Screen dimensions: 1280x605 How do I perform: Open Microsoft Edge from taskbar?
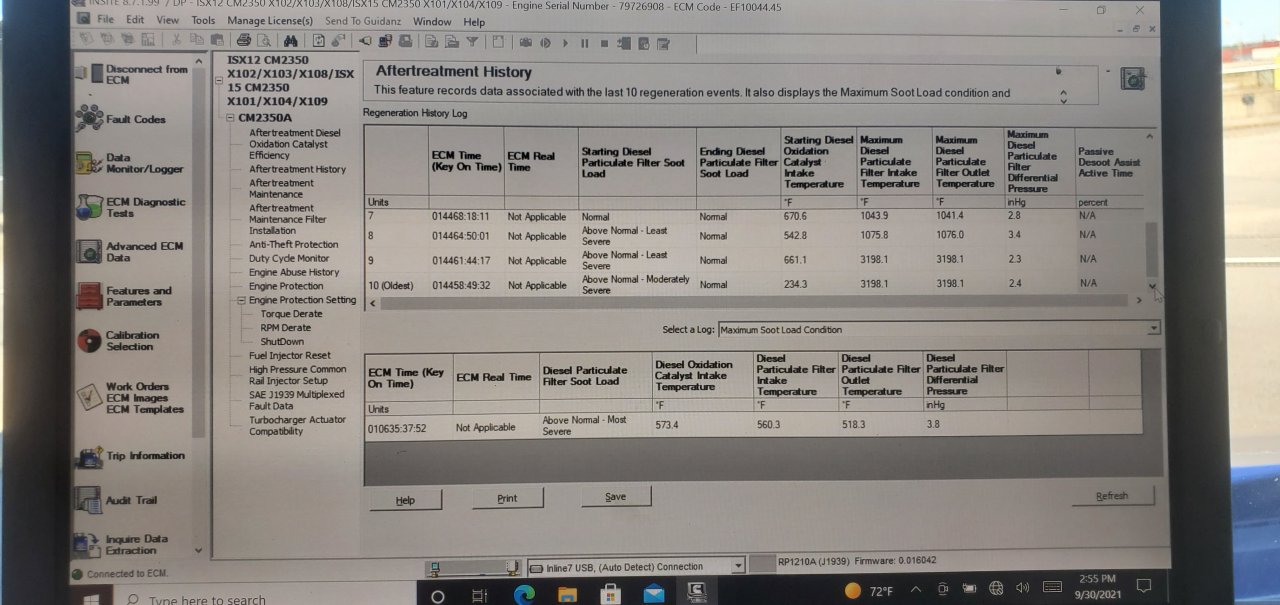click(524, 594)
